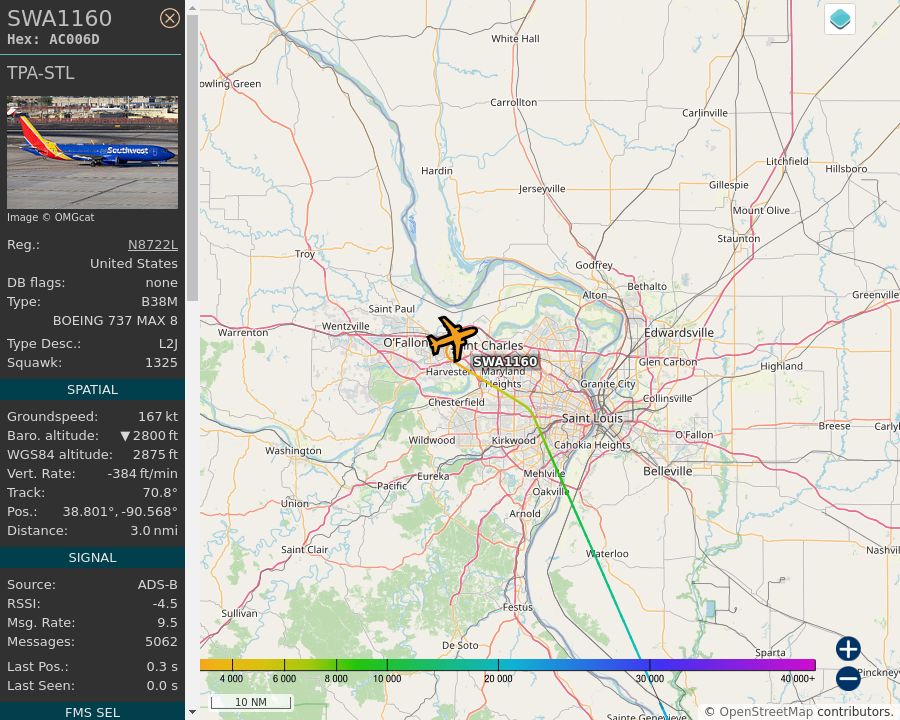Click the Image © OMGcat credit
The height and width of the screenshot is (720, 900).
point(51,218)
